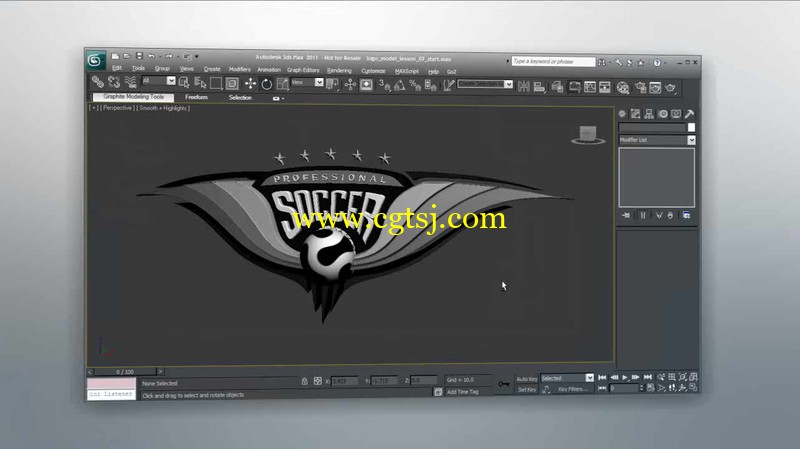Open the Tools menu
Viewport: 800px width, 449px height.
[138, 68]
